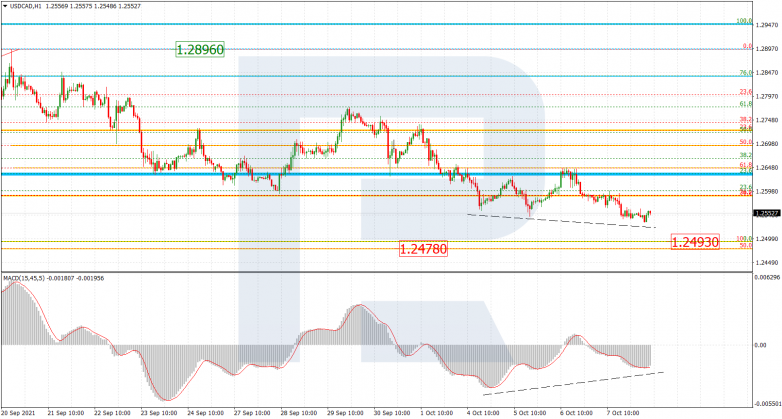Viewport: 782px width, 419px height.
Task: Click the 7 Oct 10:00 time label
Action: (623, 414)
